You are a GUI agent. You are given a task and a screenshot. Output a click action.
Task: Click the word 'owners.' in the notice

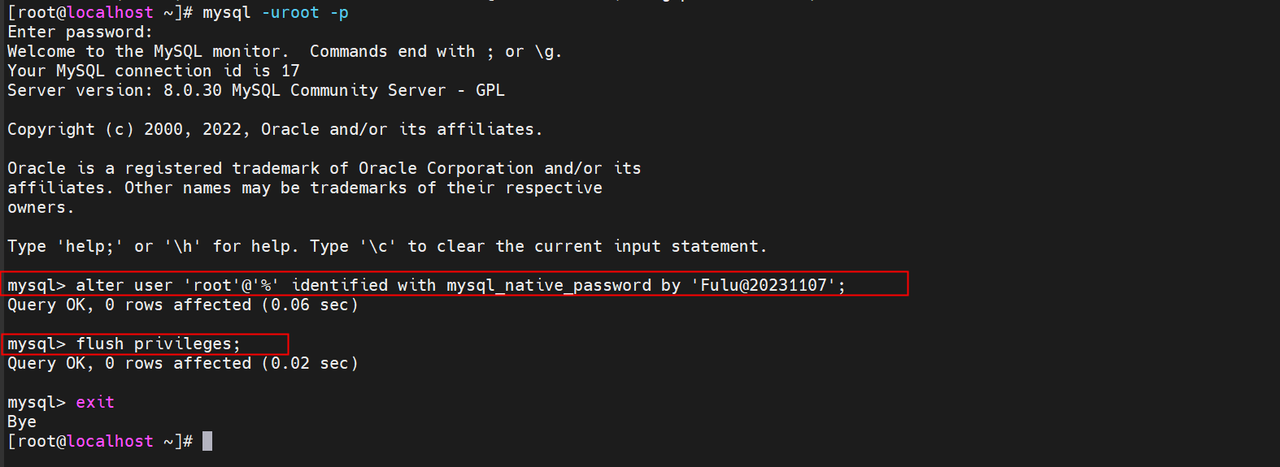41,207
